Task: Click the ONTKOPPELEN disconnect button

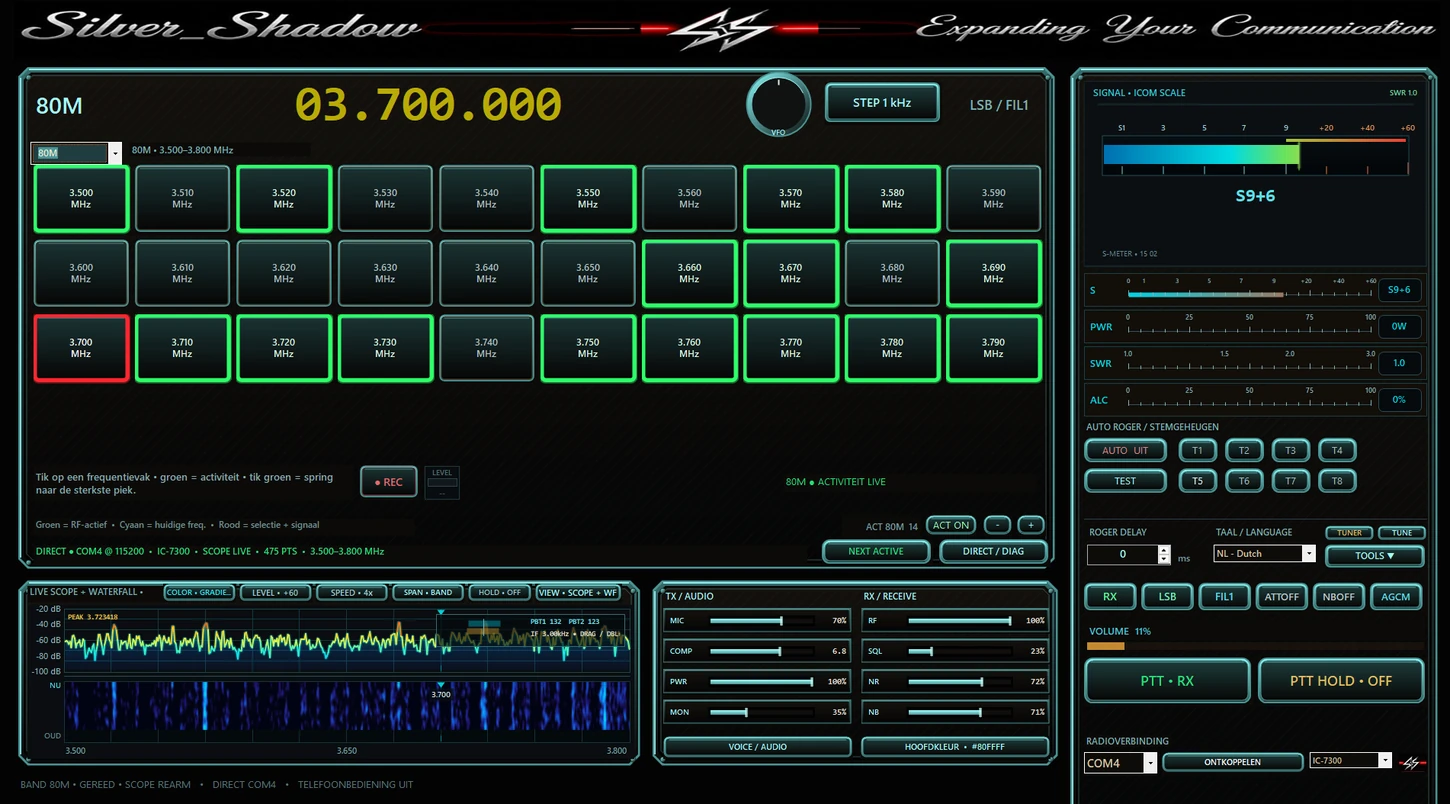Action: 1232,762
